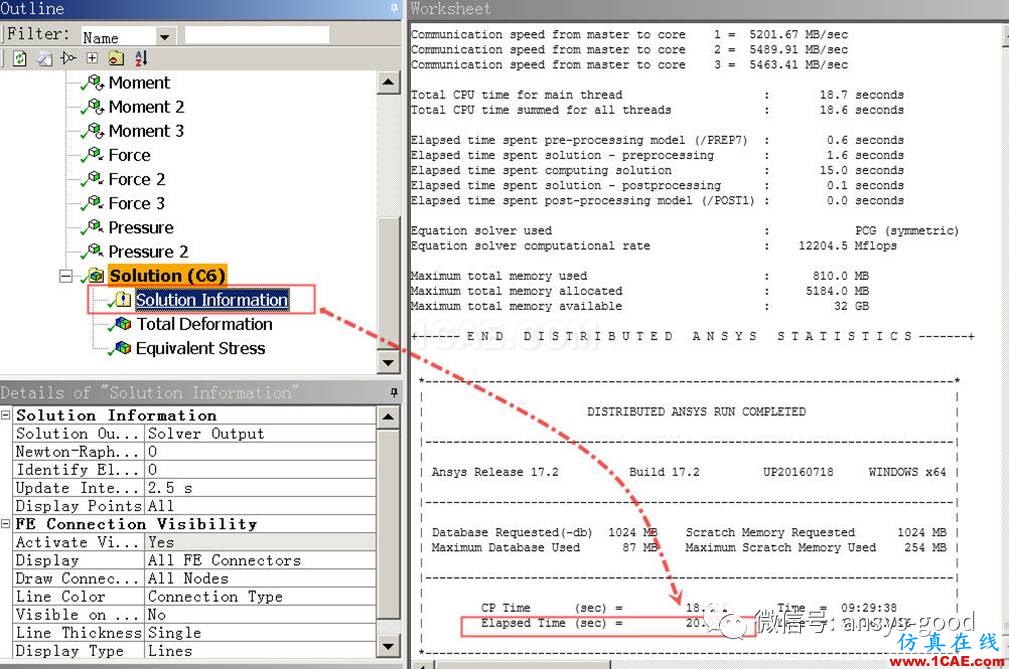Click the Display value All FE Connectors

[260, 560]
